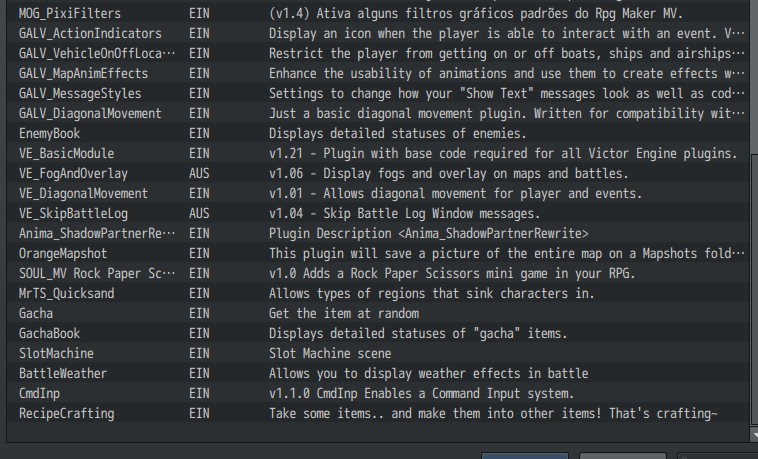Viewport: 758px width, 459px height.
Task: Select the VE_DiagonalMovement plugin row
Action: (378, 193)
